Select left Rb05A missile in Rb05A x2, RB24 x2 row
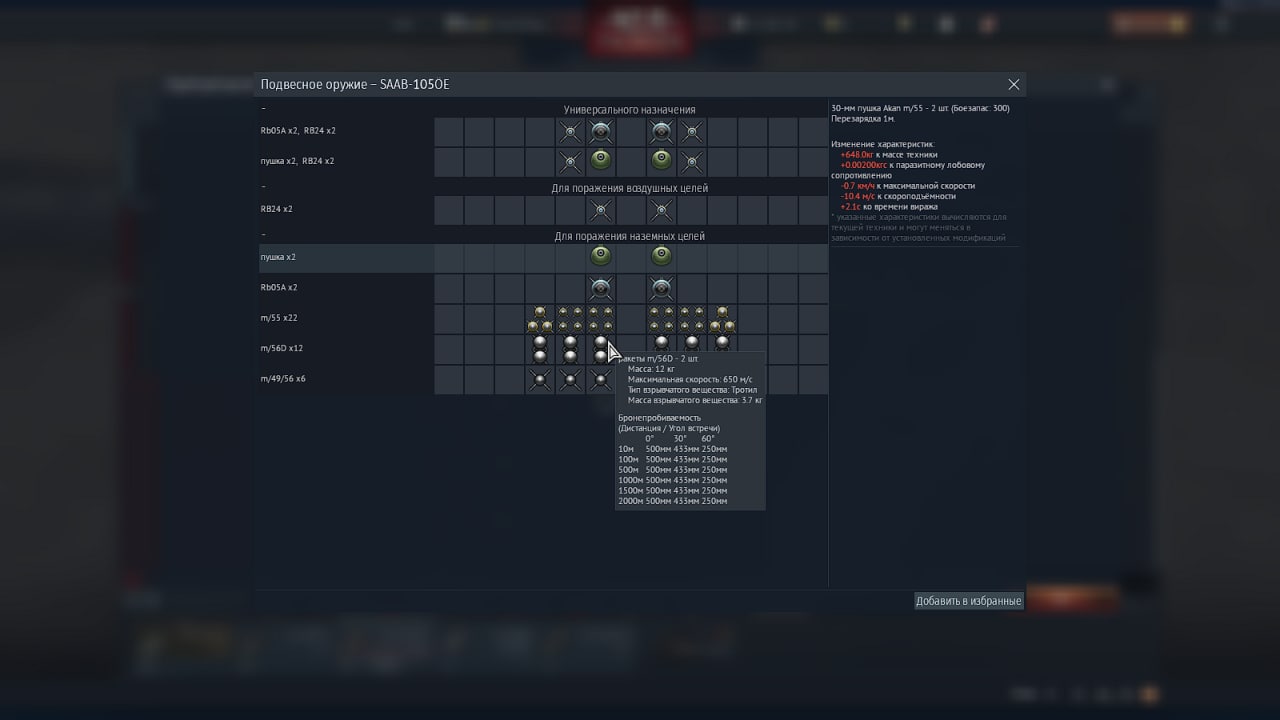1280x720 pixels. 601,131
